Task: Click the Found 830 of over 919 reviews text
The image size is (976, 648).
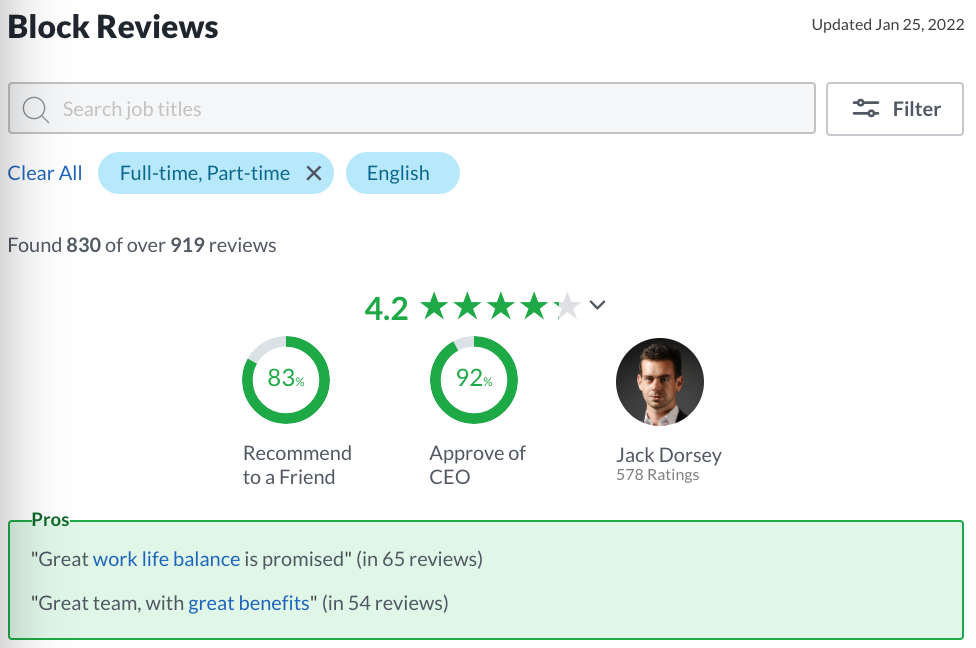Action: pos(142,245)
